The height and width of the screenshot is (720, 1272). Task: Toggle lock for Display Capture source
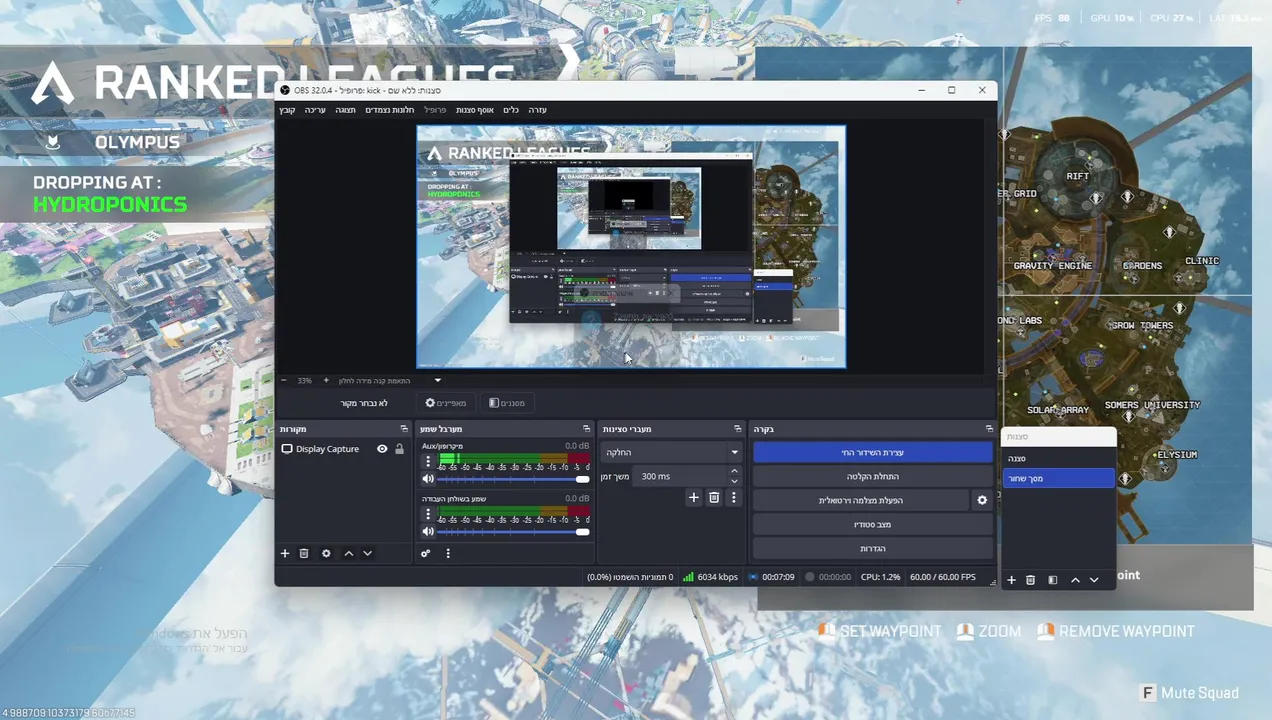399,449
